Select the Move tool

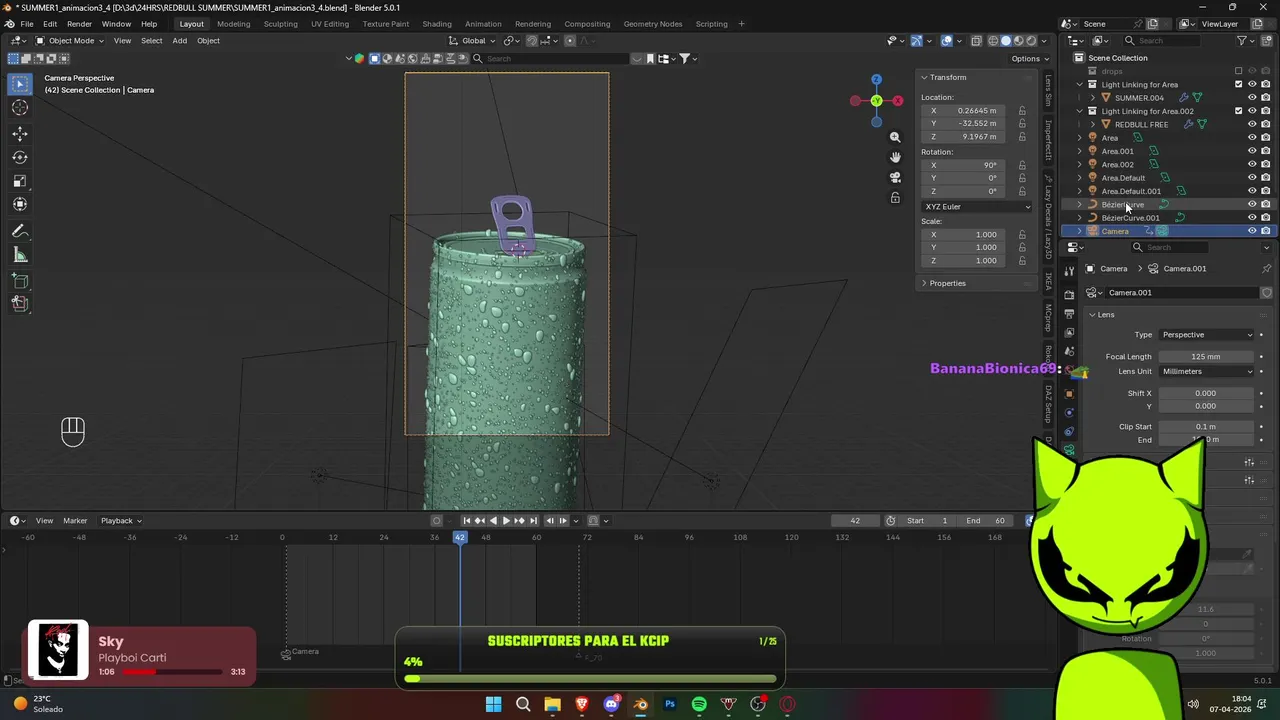pos(20,133)
